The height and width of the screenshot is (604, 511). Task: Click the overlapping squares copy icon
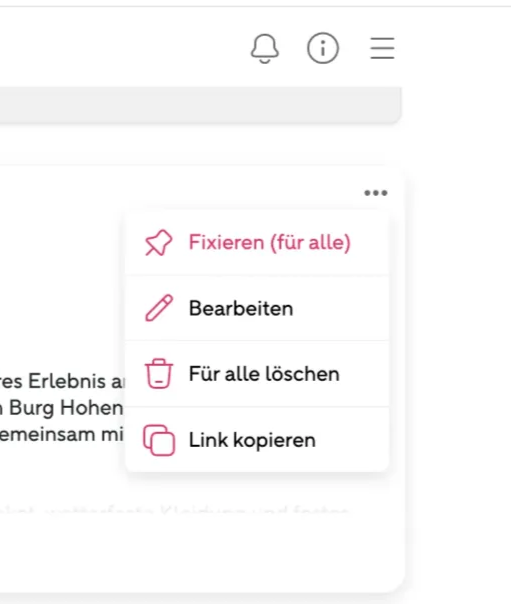point(159,440)
